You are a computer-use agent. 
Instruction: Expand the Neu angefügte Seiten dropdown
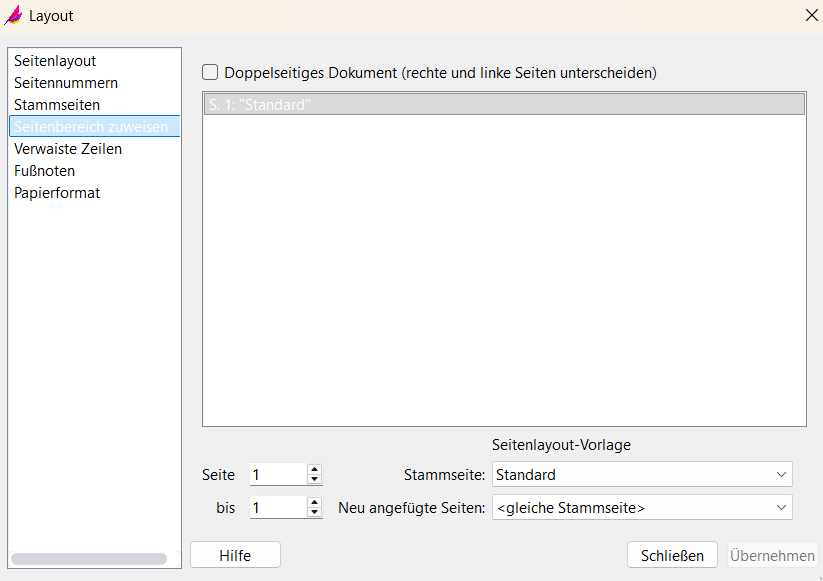(641, 508)
